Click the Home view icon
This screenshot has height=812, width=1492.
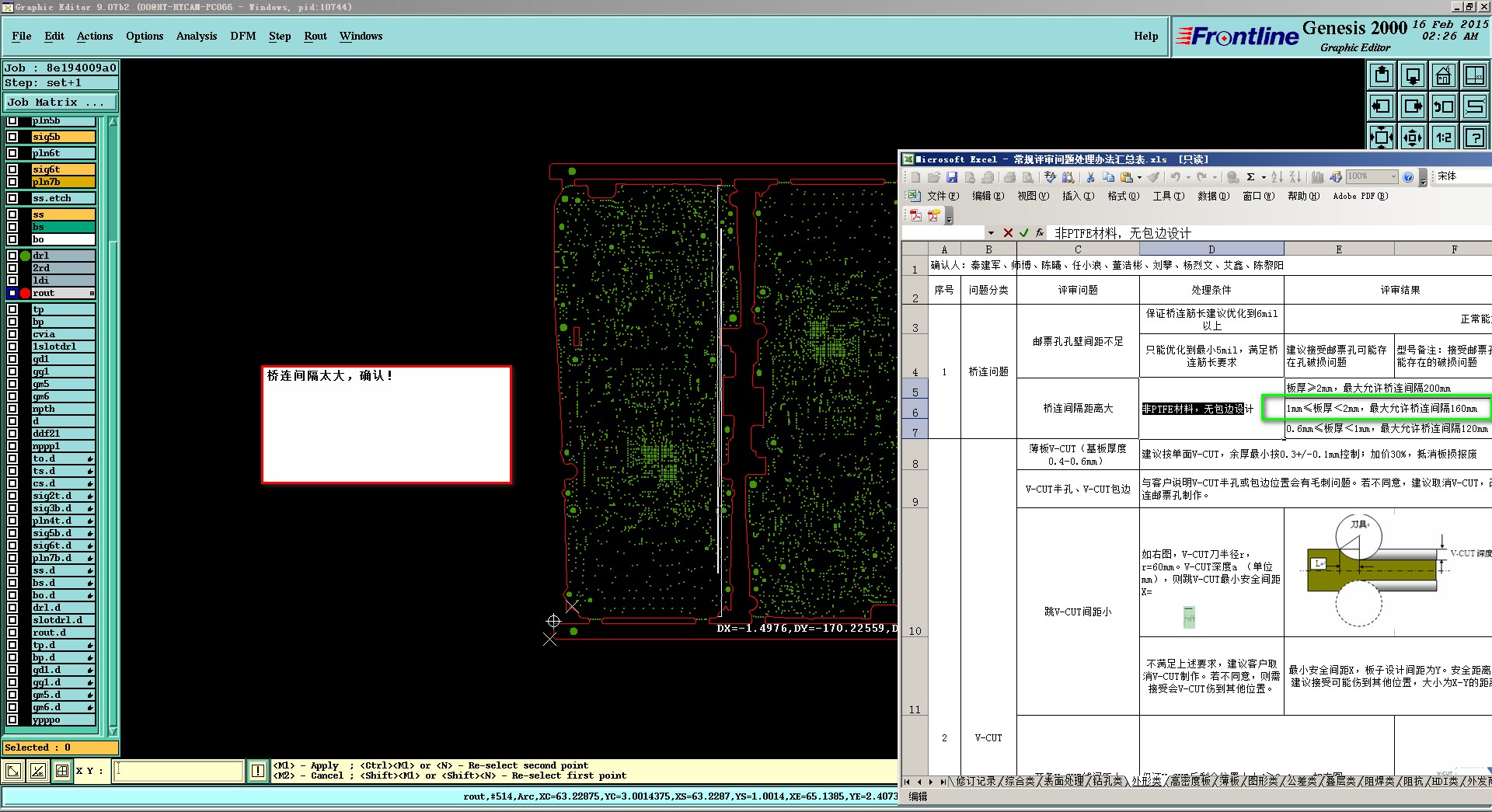(1443, 75)
